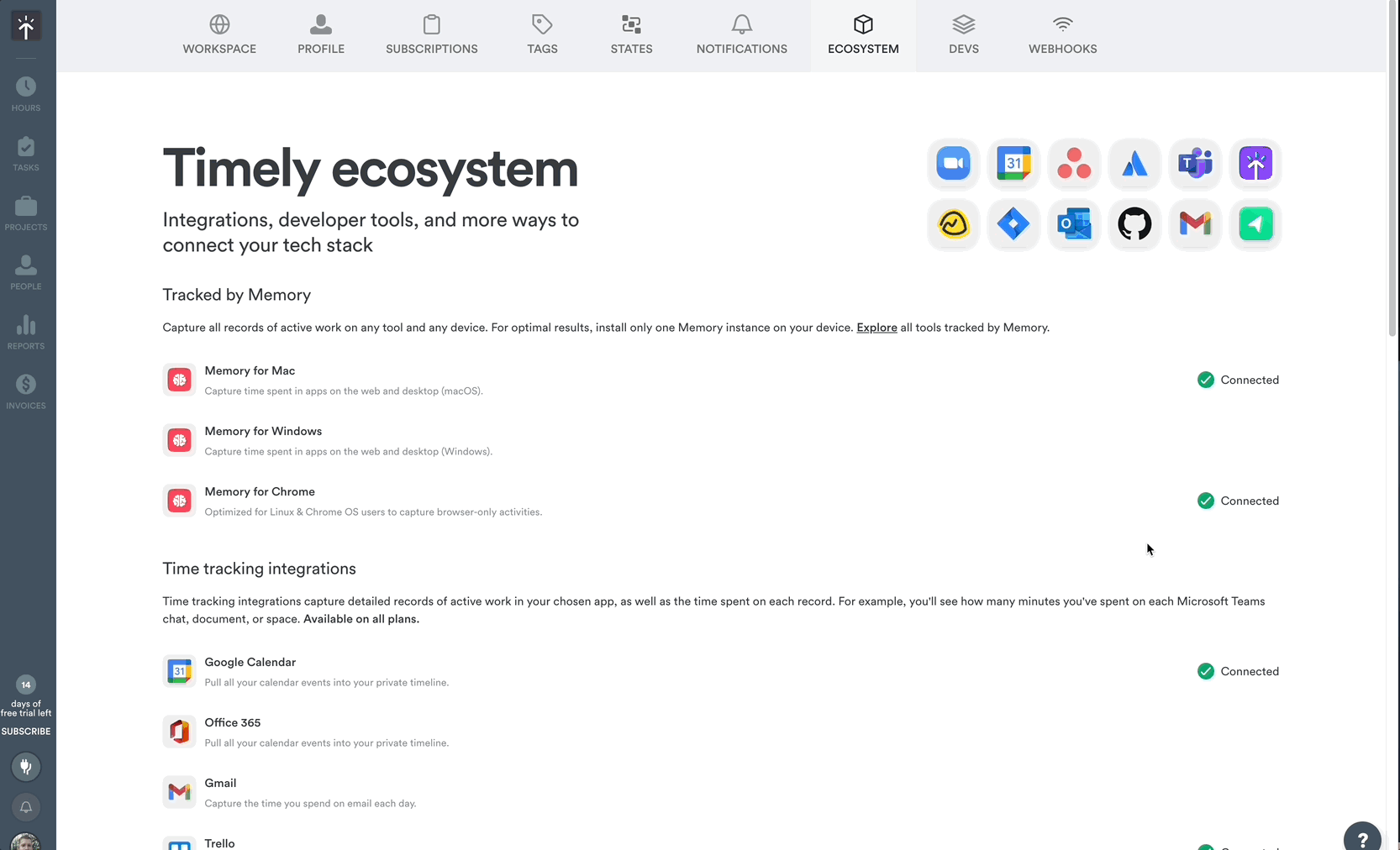The image size is (1400, 850).
Task: Click the plug integrations icon in sidebar
Action: [x=26, y=767]
